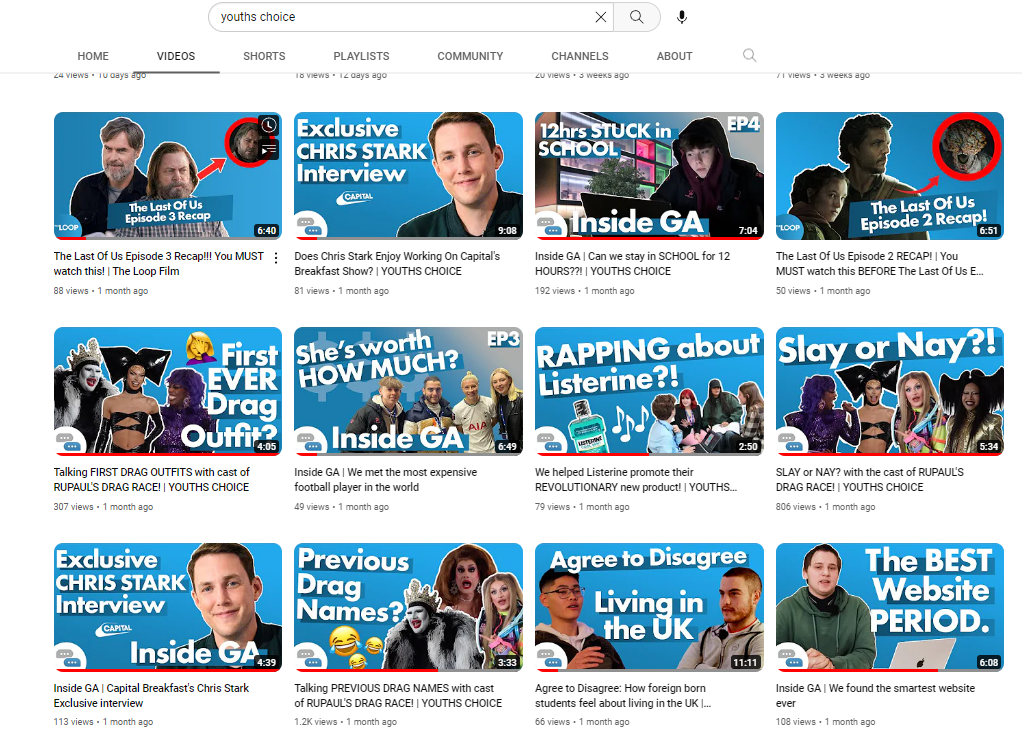Open the SHORTS tab
The image size is (1022, 735).
[x=264, y=56]
